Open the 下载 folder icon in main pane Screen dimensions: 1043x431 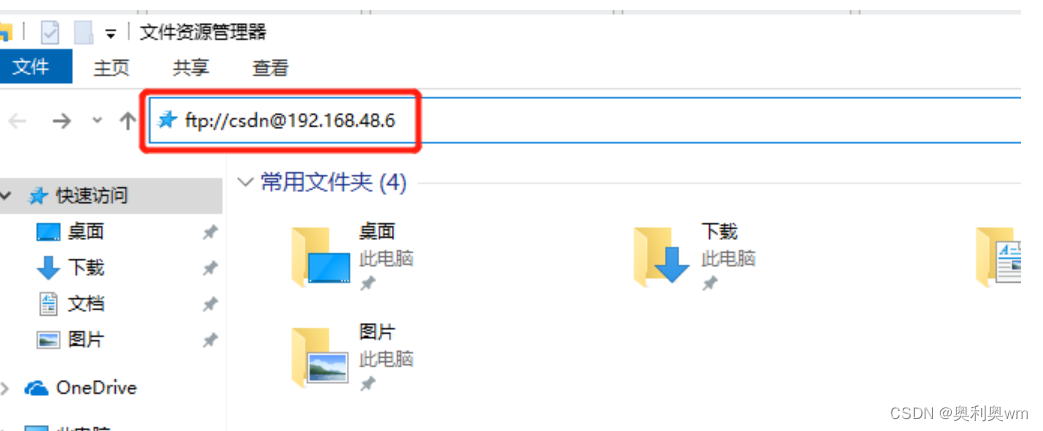point(661,257)
